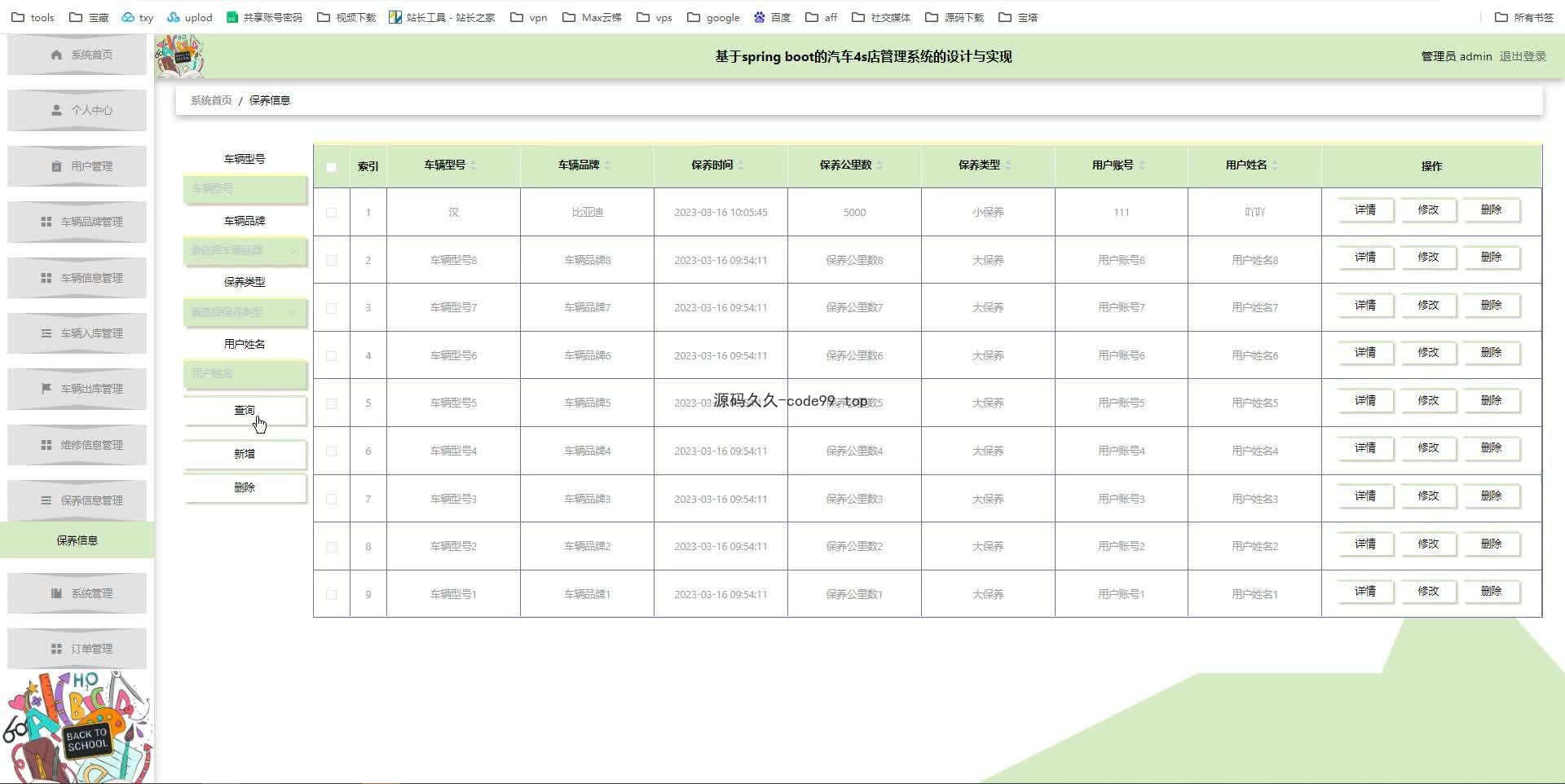Click the 删除 button below 新增

click(245, 487)
